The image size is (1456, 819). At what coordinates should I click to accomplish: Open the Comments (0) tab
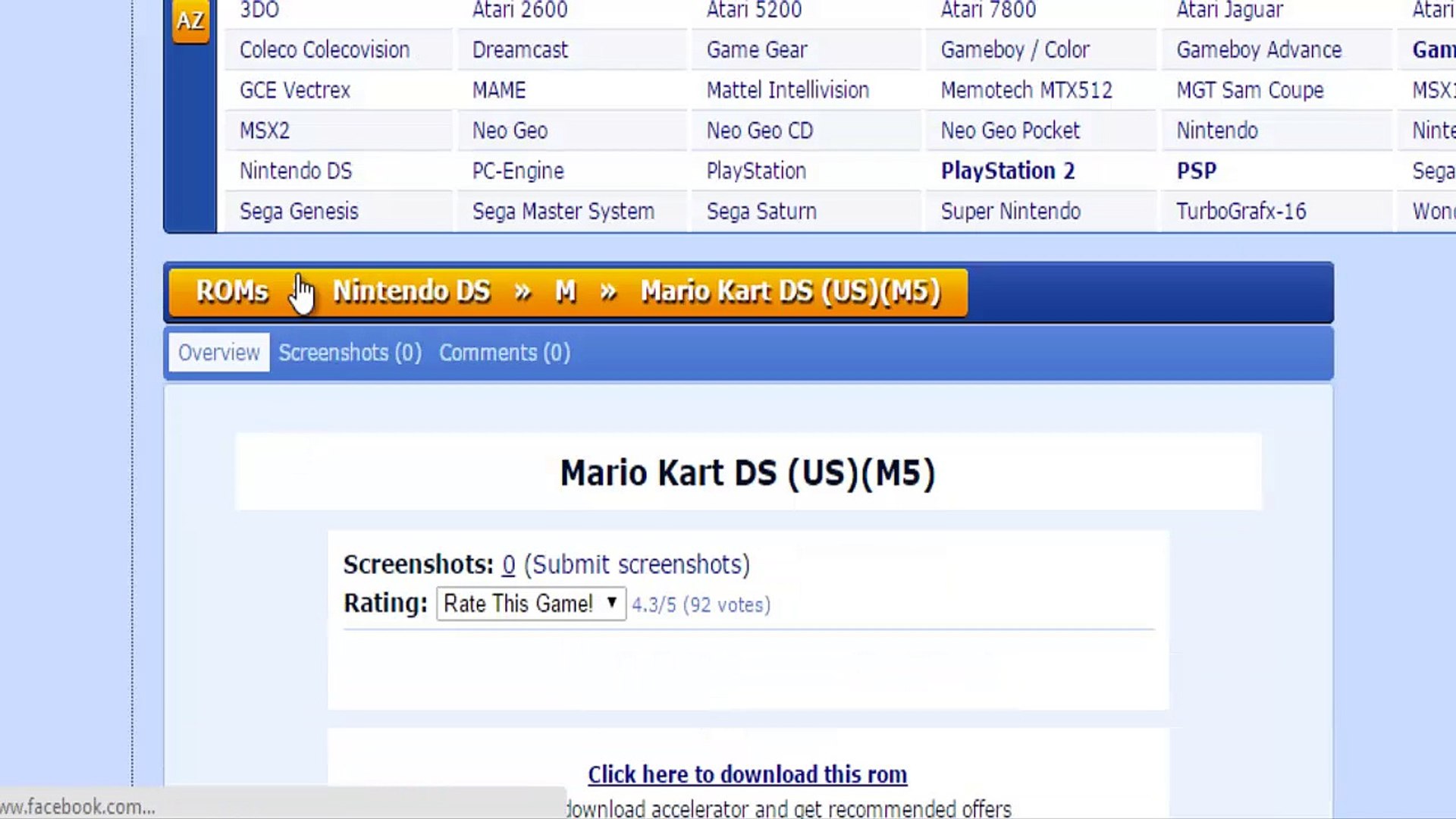(504, 353)
